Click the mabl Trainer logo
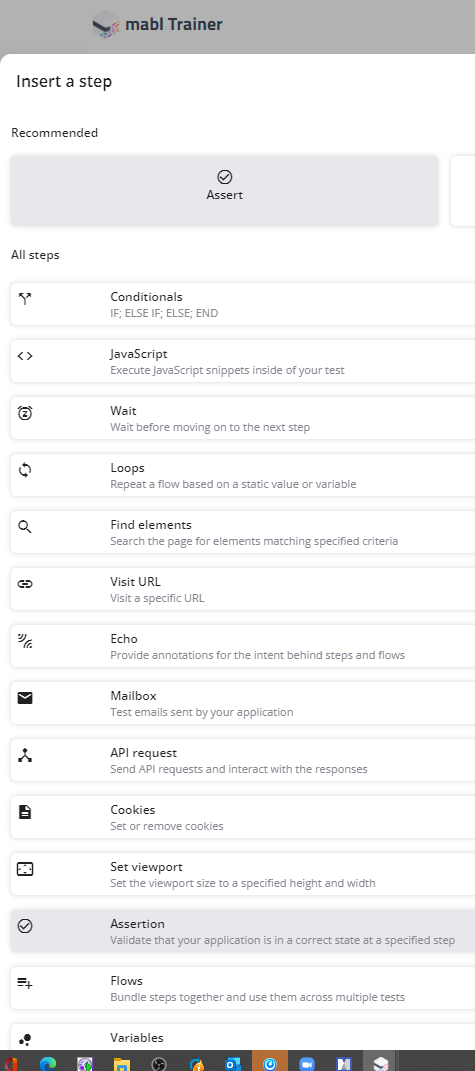Image resolution: width=475 pixels, height=1071 pixels. (157, 25)
